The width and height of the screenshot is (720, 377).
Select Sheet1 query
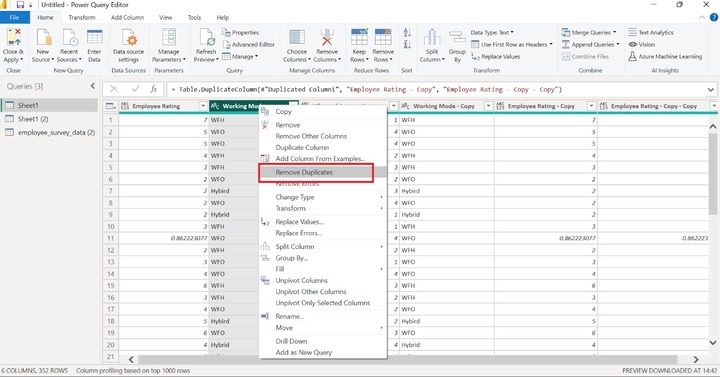[x=49, y=105]
